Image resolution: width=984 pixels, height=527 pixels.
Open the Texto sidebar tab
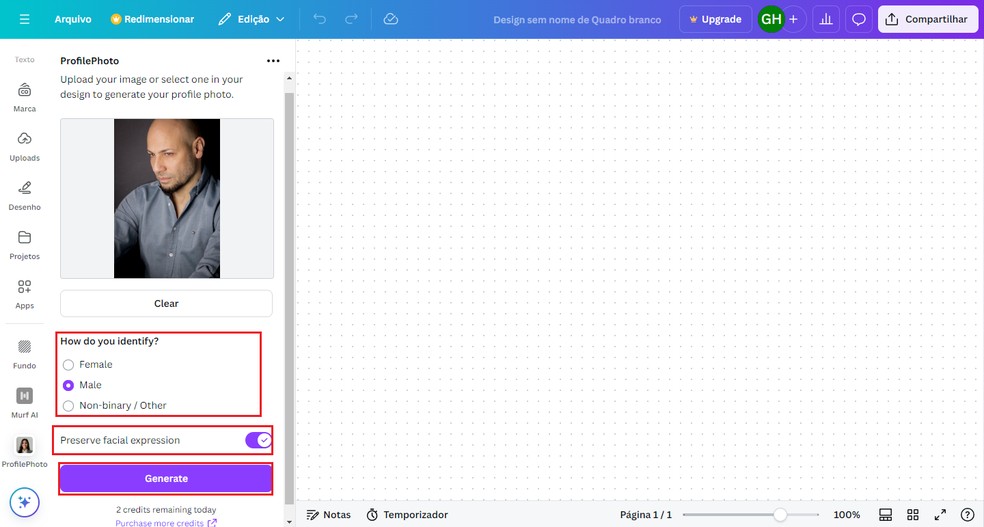point(24,60)
